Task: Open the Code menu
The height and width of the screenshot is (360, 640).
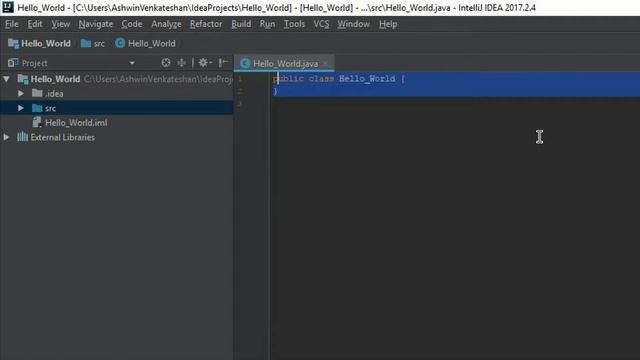Action: coord(131,24)
